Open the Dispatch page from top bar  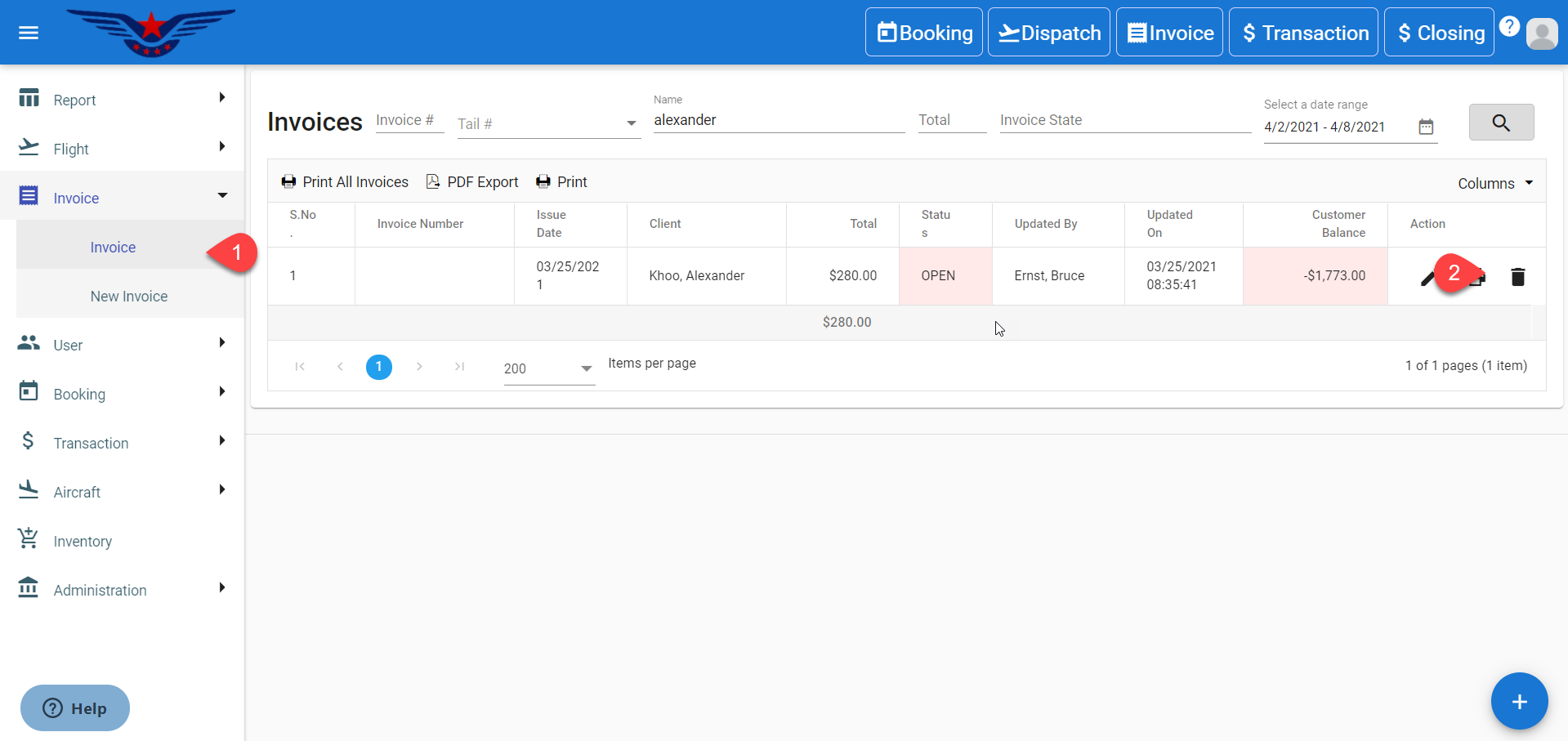1048,33
